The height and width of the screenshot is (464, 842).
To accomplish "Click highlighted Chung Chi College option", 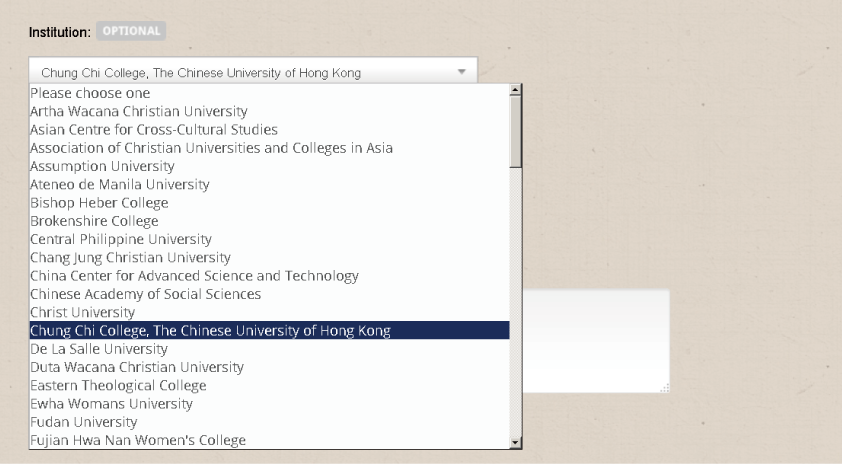I will pos(269,330).
